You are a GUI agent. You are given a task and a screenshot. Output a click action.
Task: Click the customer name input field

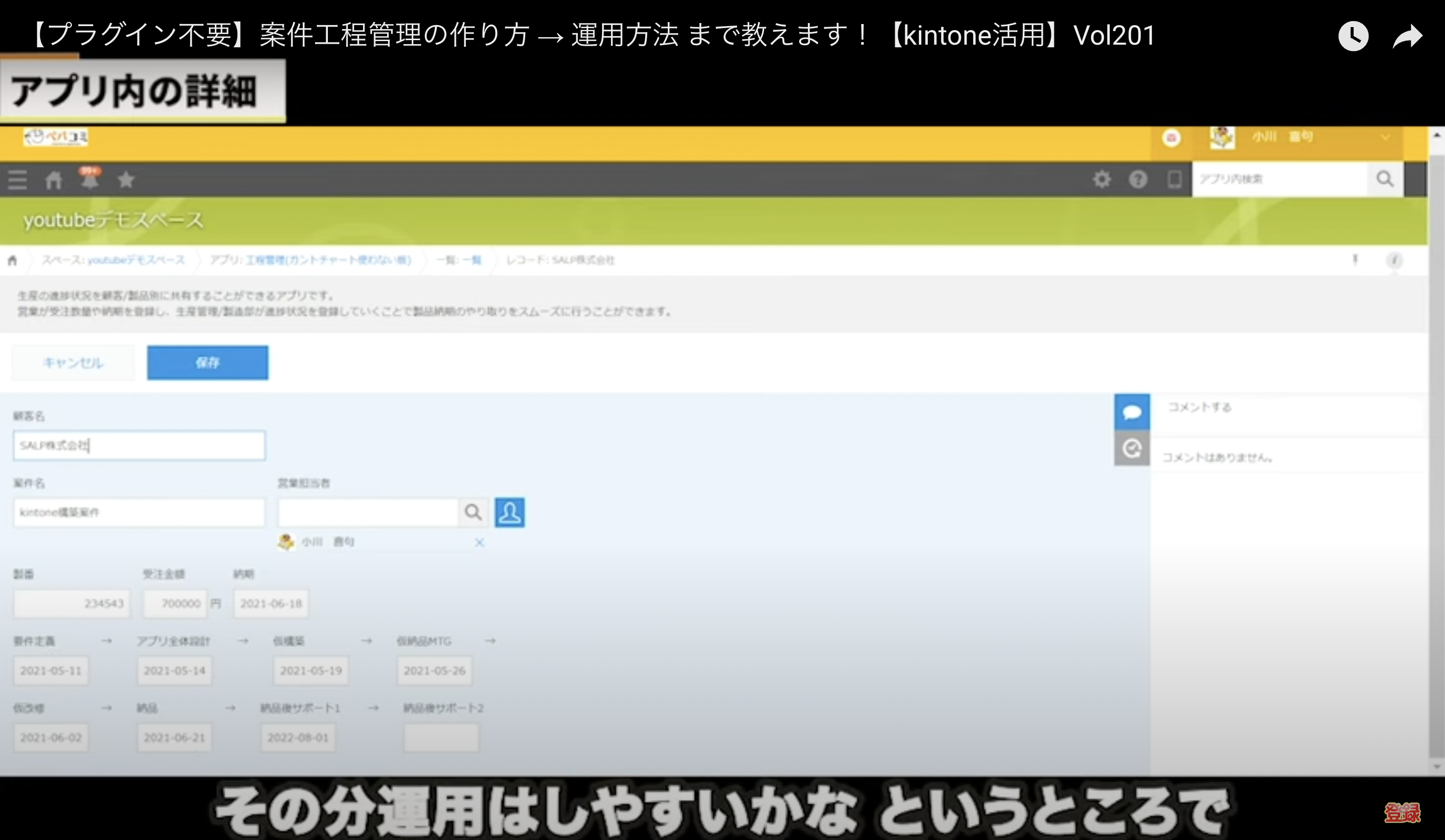(x=139, y=445)
